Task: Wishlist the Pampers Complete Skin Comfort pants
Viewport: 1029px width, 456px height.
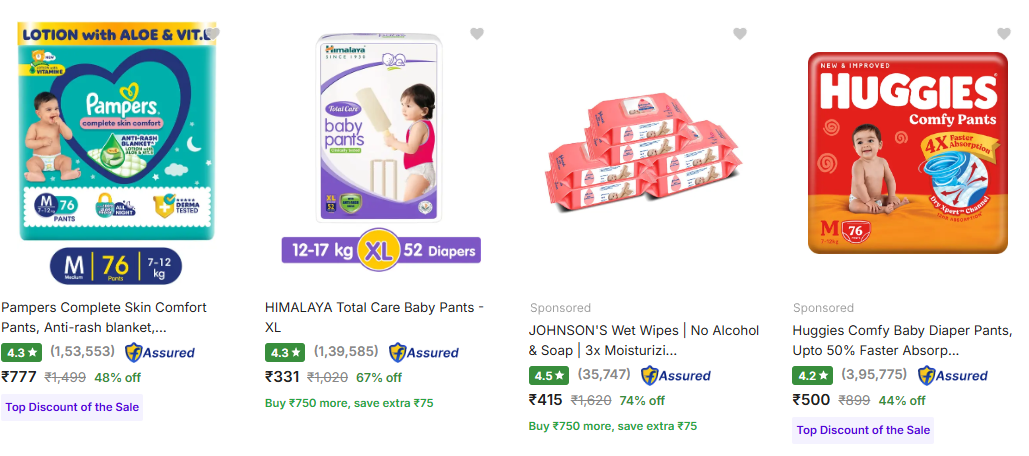Action: (x=213, y=34)
